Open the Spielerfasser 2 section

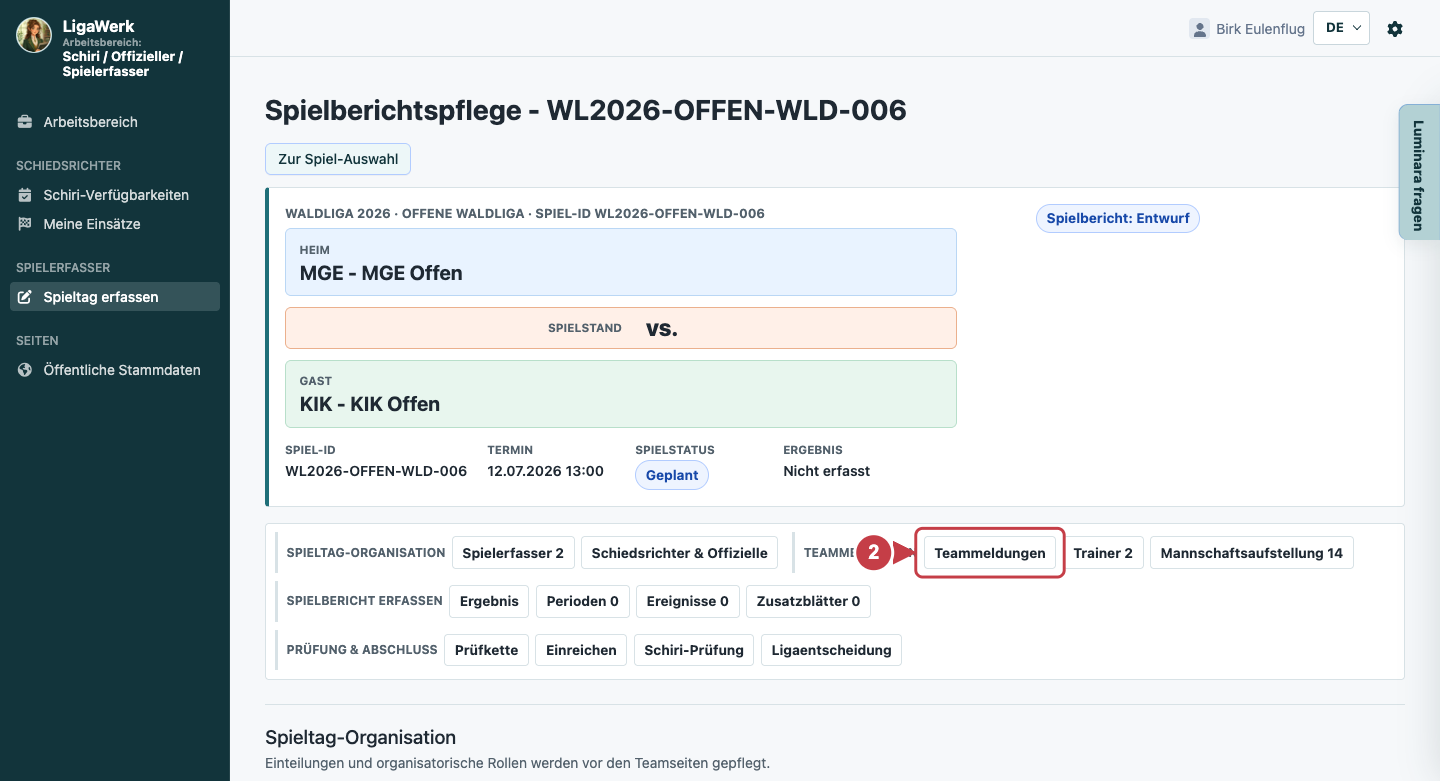(x=513, y=553)
